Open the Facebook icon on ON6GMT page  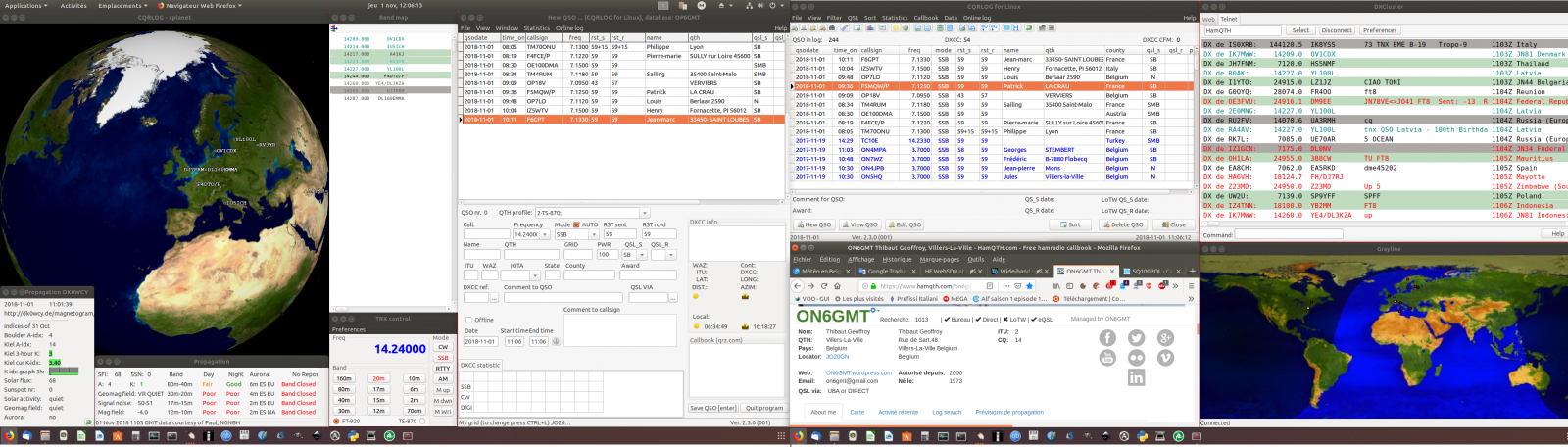[1107, 337]
